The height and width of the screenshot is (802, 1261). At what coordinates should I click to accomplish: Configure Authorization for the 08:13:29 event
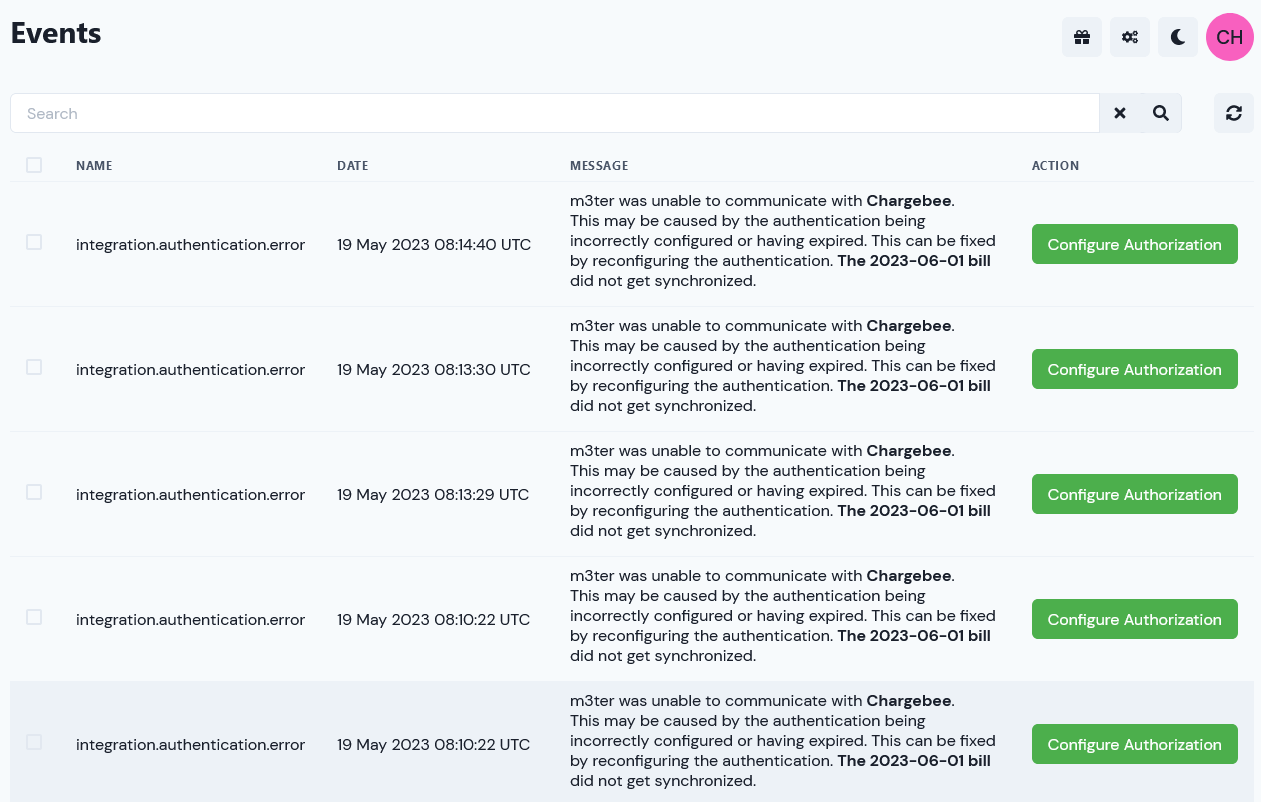coord(1135,494)
